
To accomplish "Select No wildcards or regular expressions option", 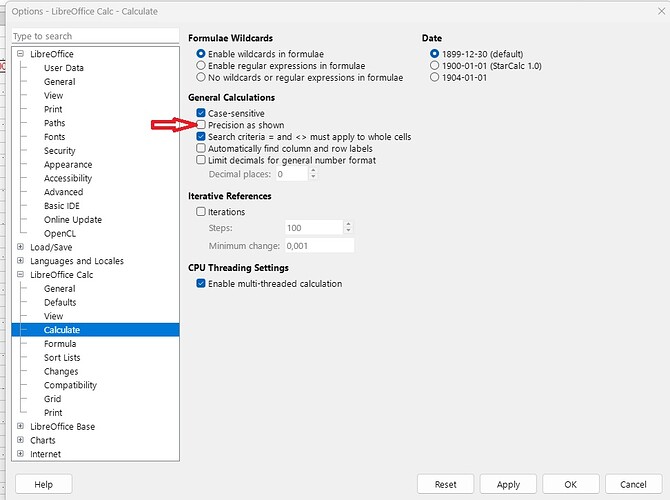I will 201,77.
